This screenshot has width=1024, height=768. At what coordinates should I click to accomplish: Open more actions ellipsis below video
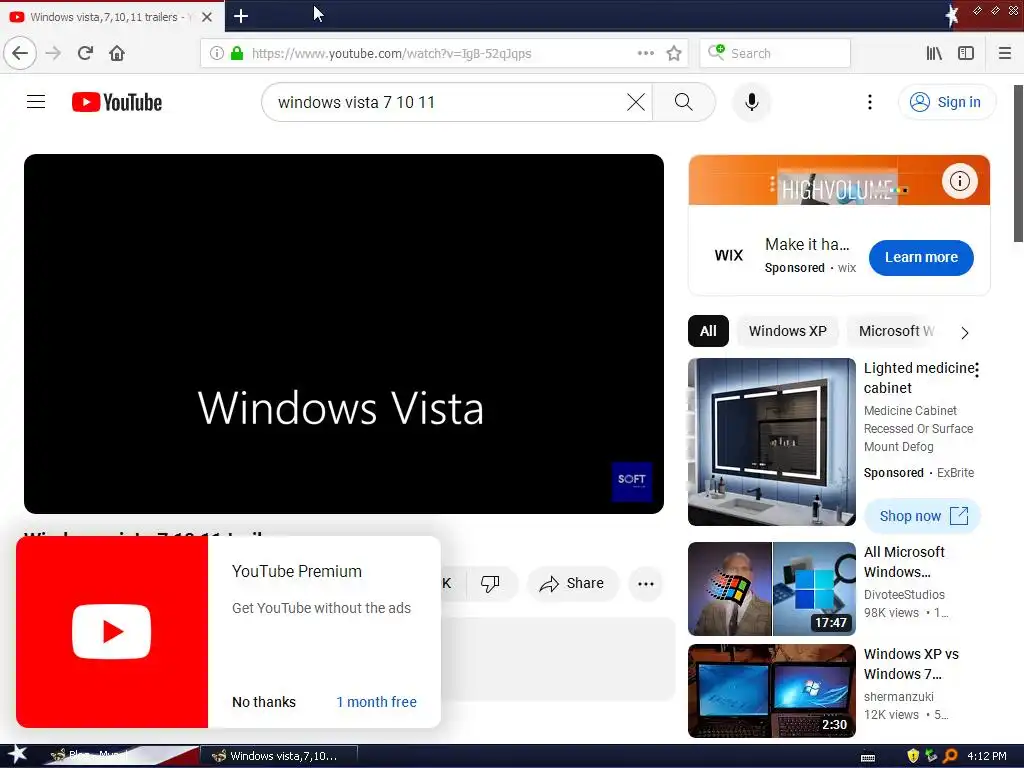coord(645,584)
